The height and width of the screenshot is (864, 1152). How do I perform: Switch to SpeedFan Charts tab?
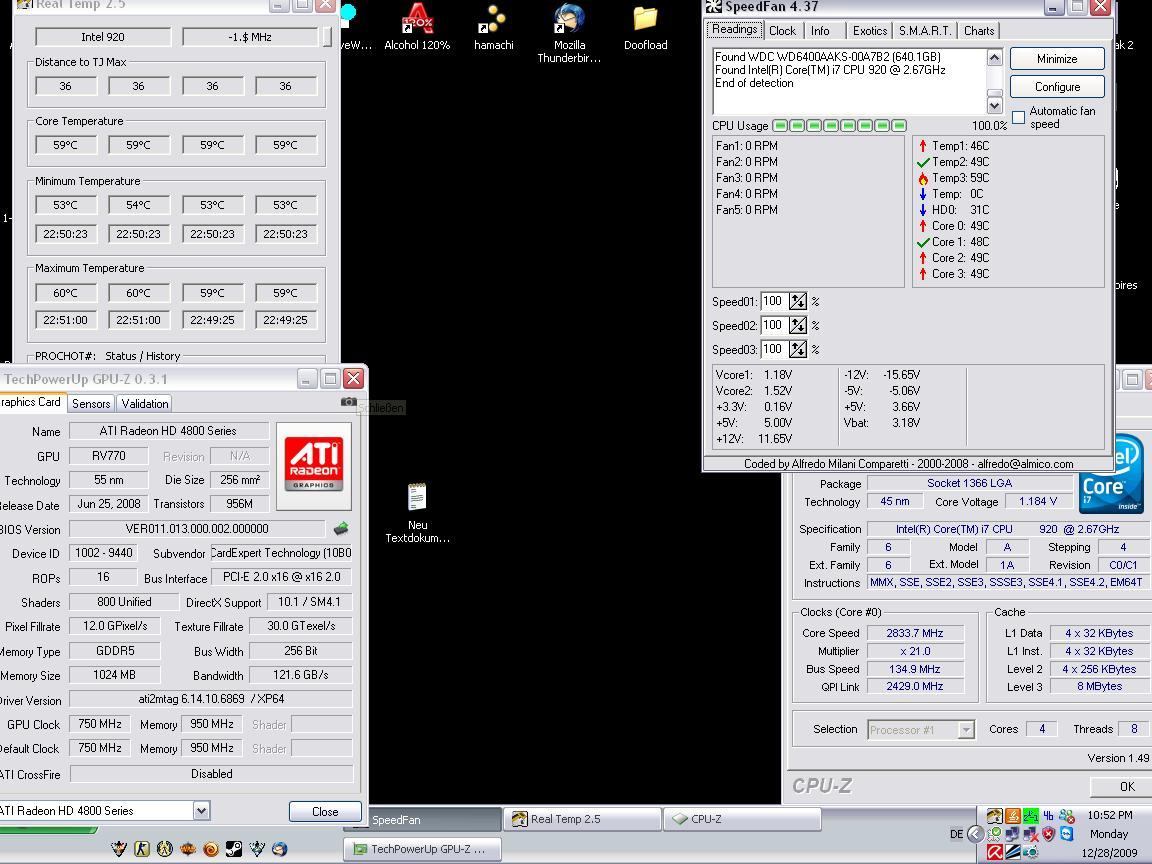point(979,31)
